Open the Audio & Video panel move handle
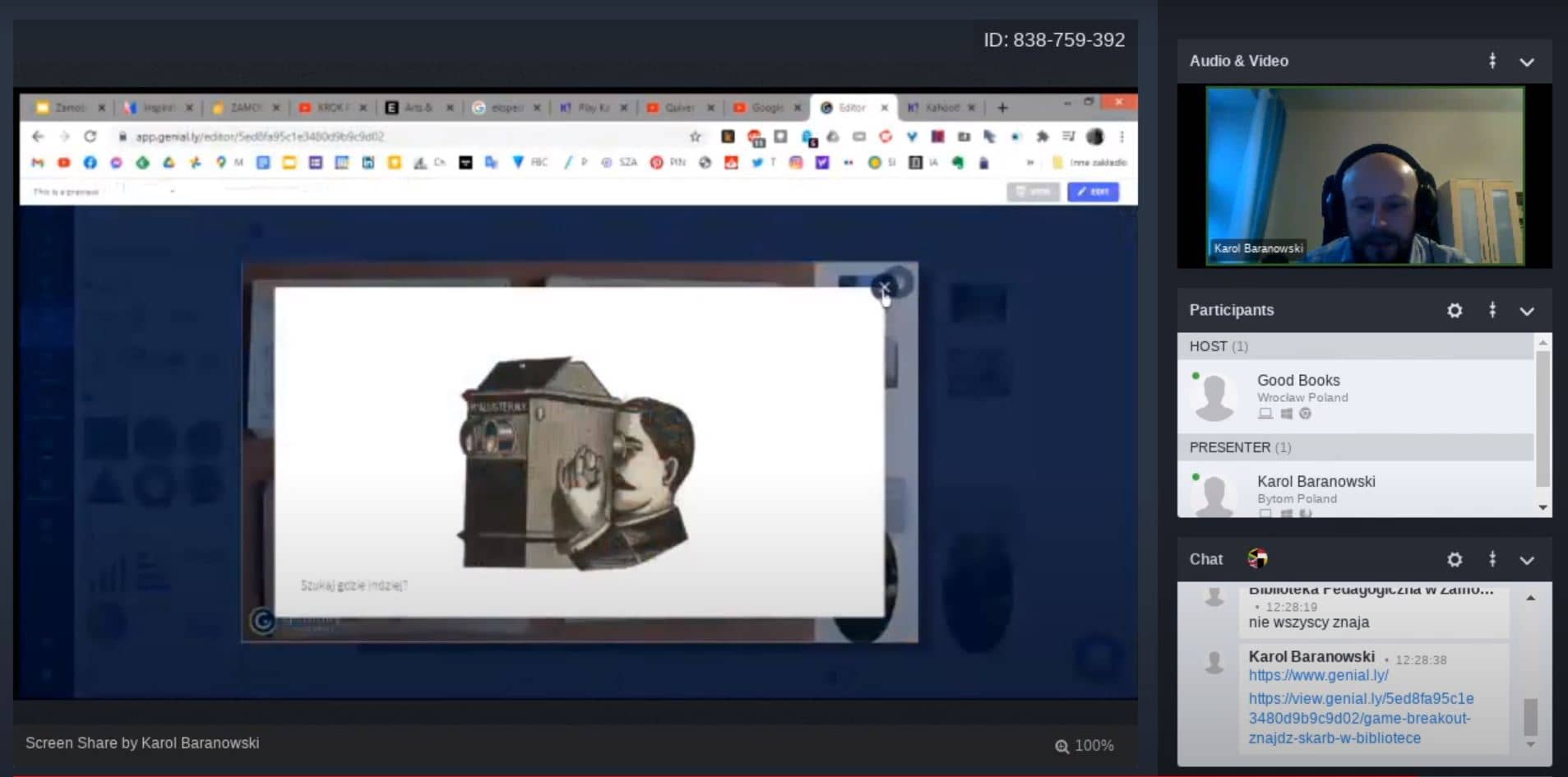The image size is (1568, 777). (1492, 61)
